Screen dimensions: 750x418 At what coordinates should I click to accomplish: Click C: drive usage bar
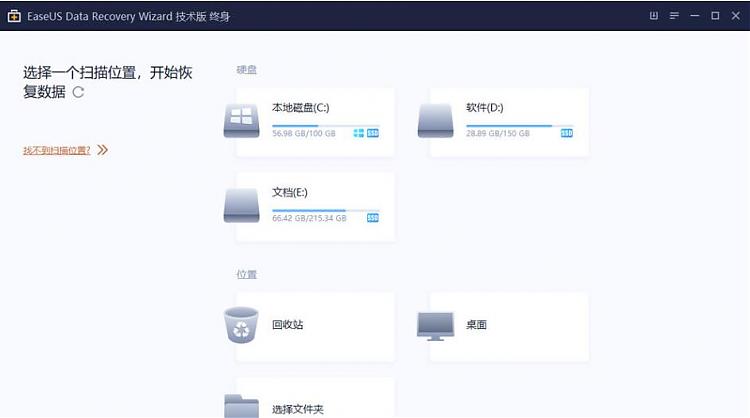click(326, 126)
